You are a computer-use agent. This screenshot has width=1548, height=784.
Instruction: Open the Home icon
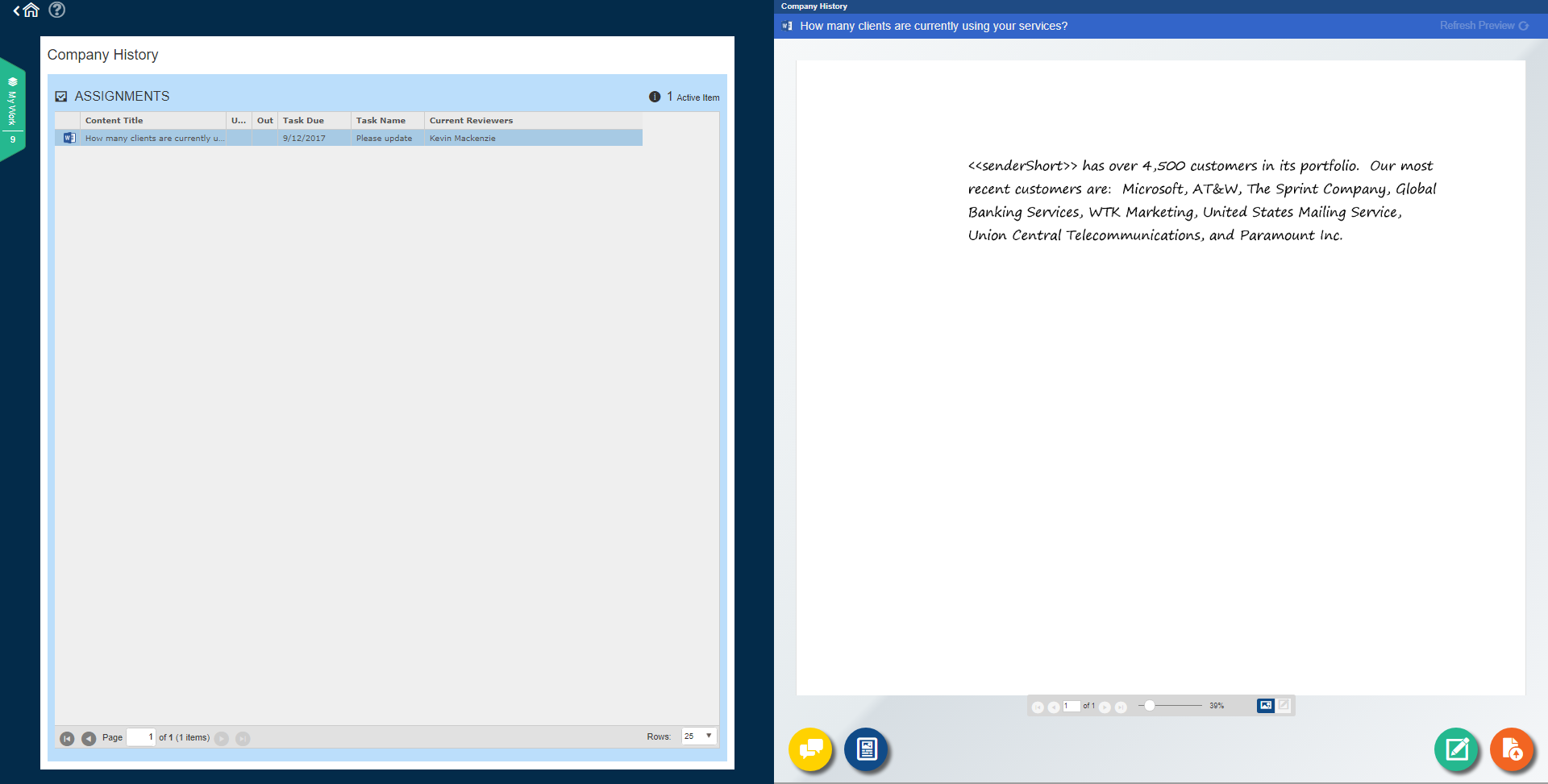click(x=31, y=10)
